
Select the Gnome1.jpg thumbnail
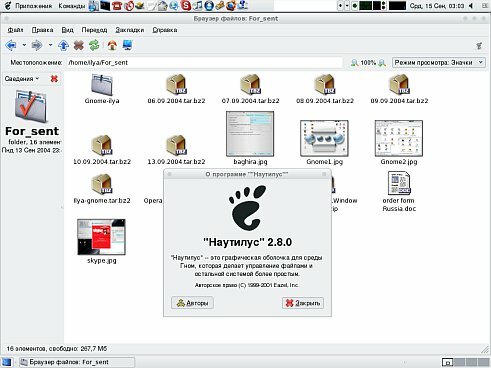(x=324, y=138)
